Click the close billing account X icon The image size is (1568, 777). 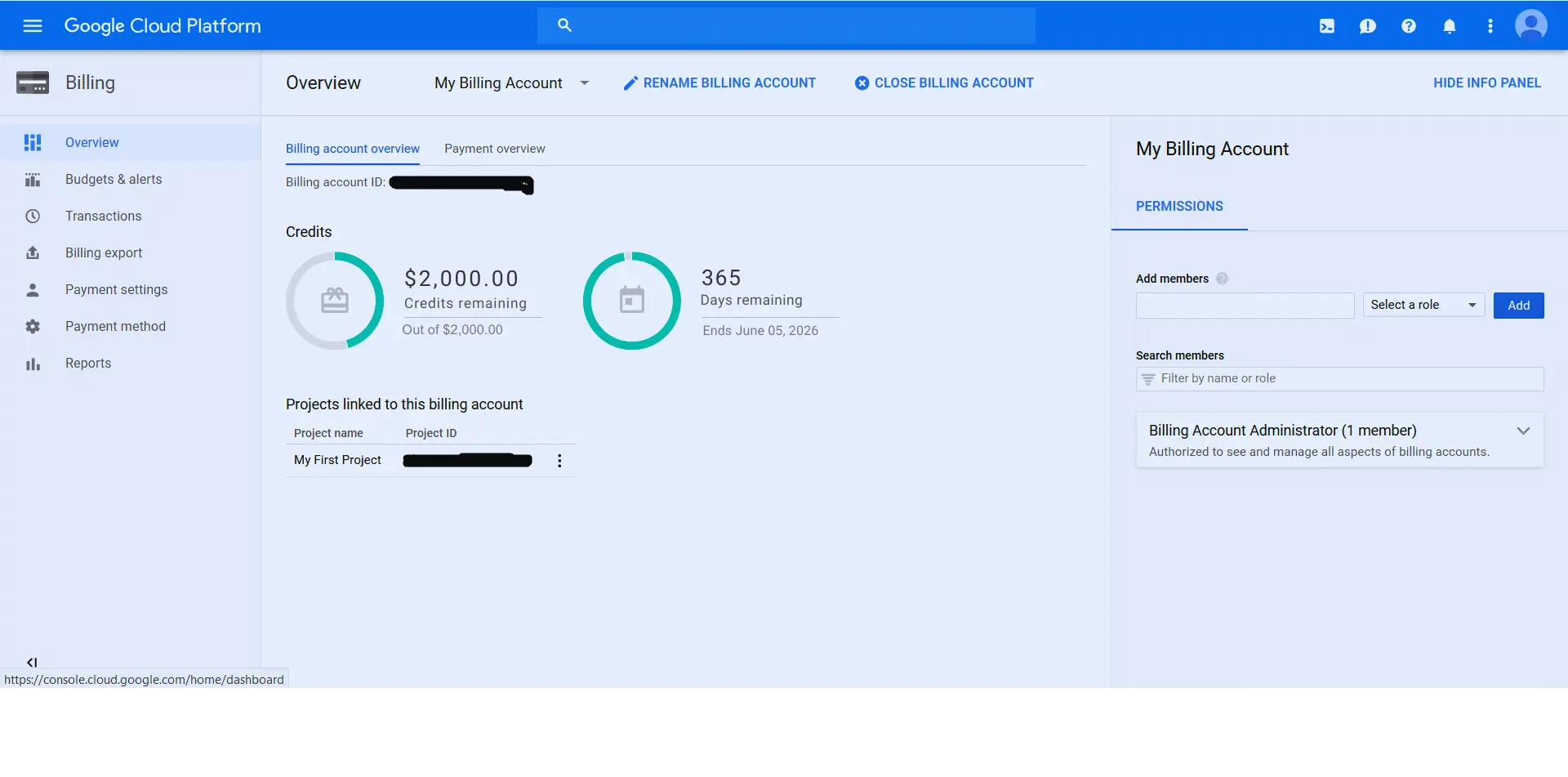click(x=862, y=83)
